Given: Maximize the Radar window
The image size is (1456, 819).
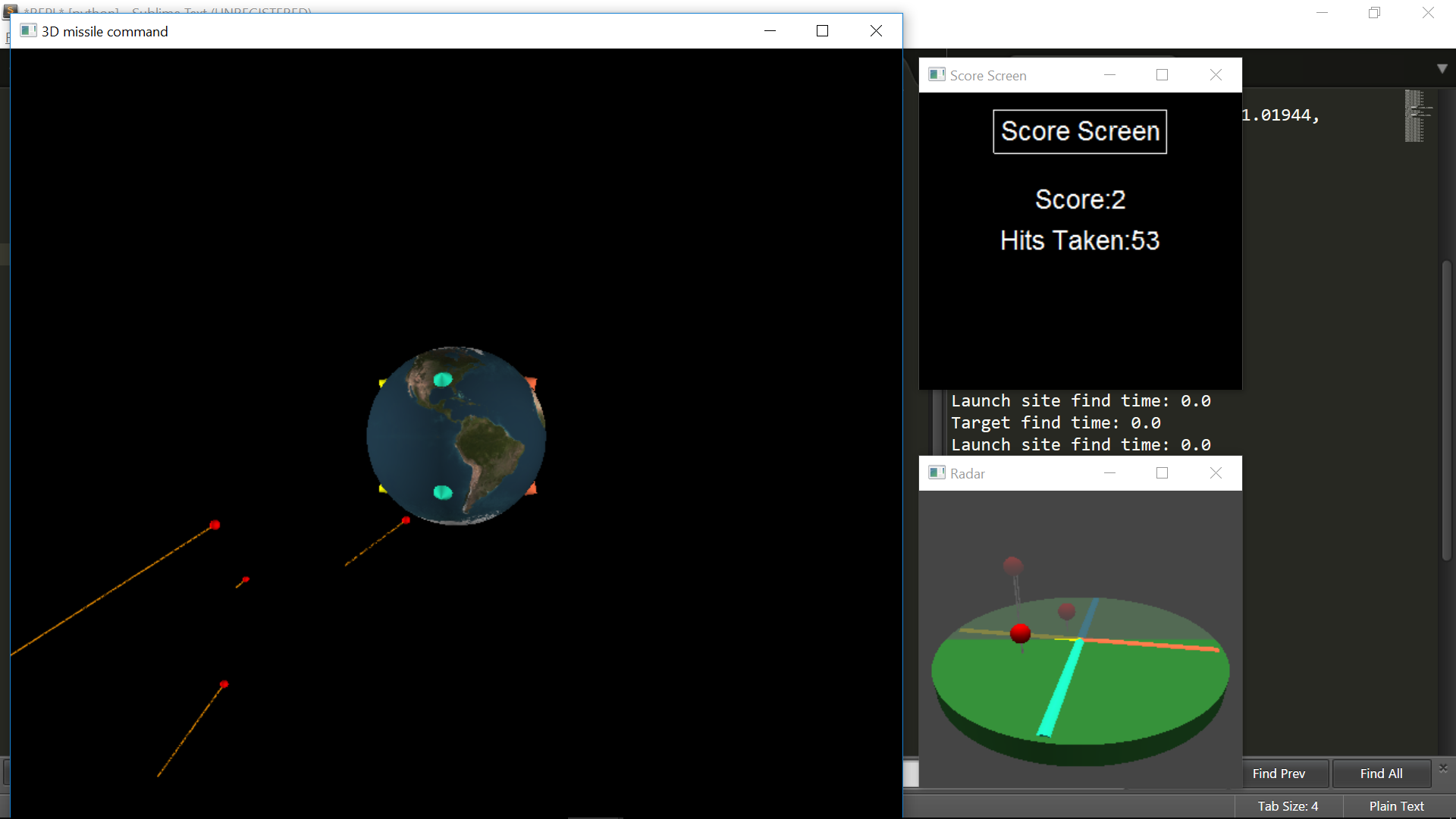Looking at the screenshot, I should pyautogui.click(x=1162, y=473).
